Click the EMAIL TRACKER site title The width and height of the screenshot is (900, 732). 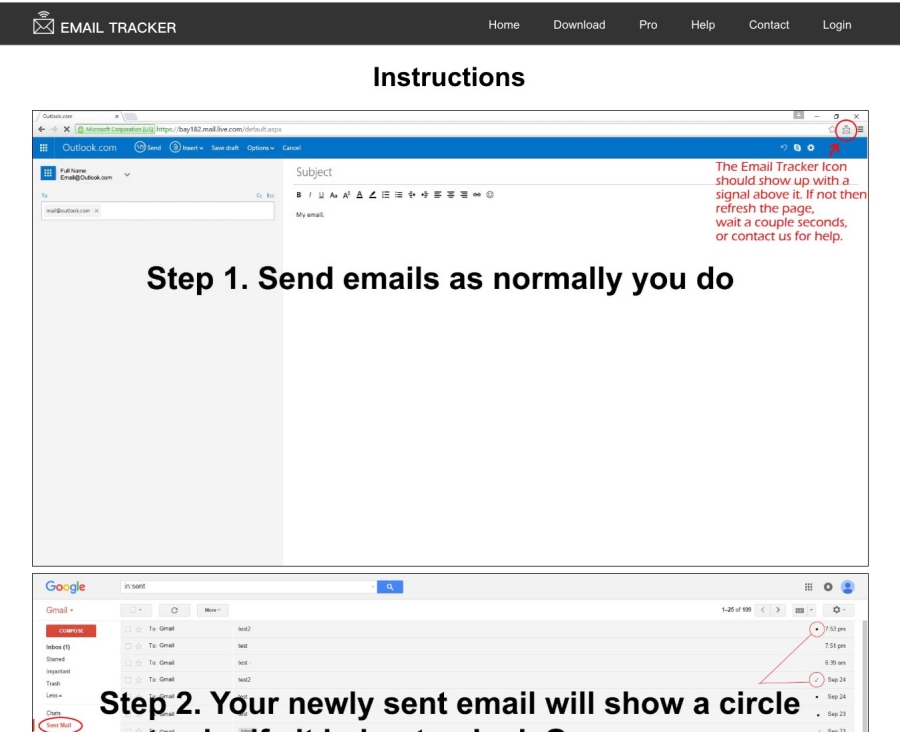pos(118,28)
